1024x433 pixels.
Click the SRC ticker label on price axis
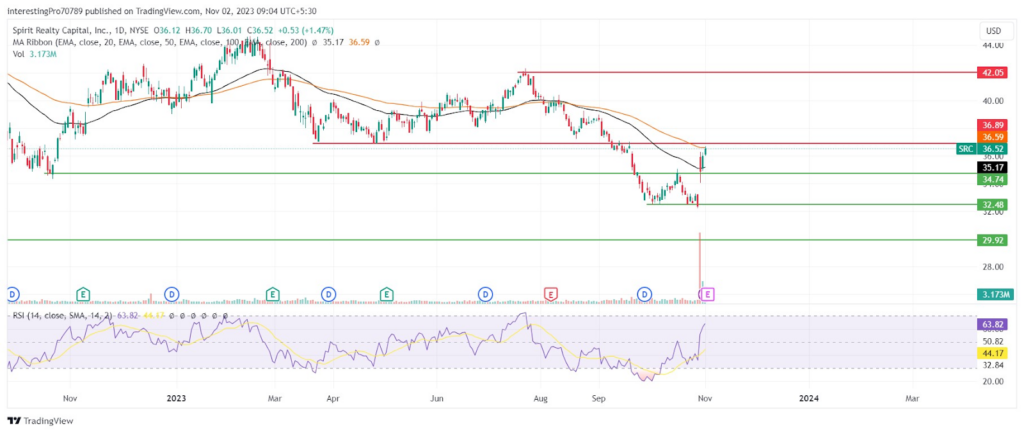[x=966, y=149]
